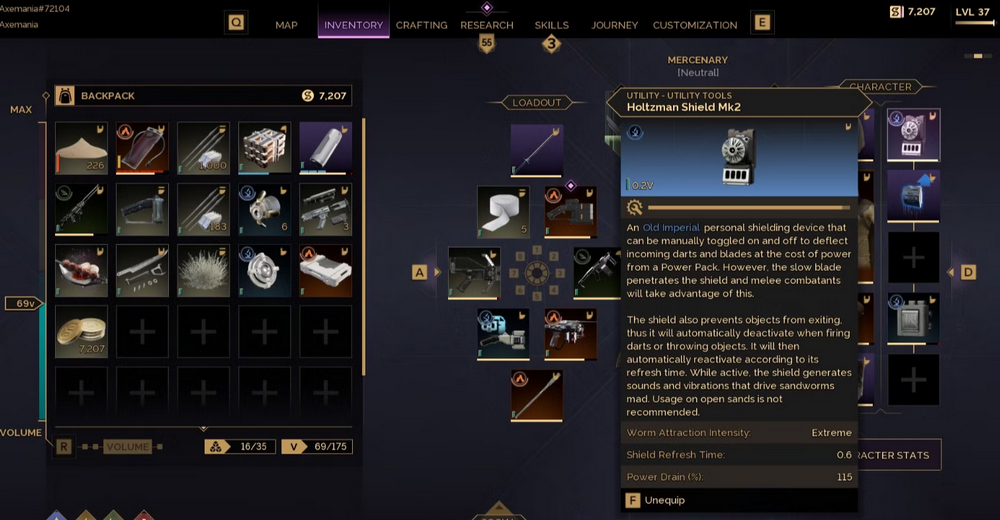Expand backpack with bottom chevron marker
The width and height of the screenshot is (1000, 520).
(203, 429)
